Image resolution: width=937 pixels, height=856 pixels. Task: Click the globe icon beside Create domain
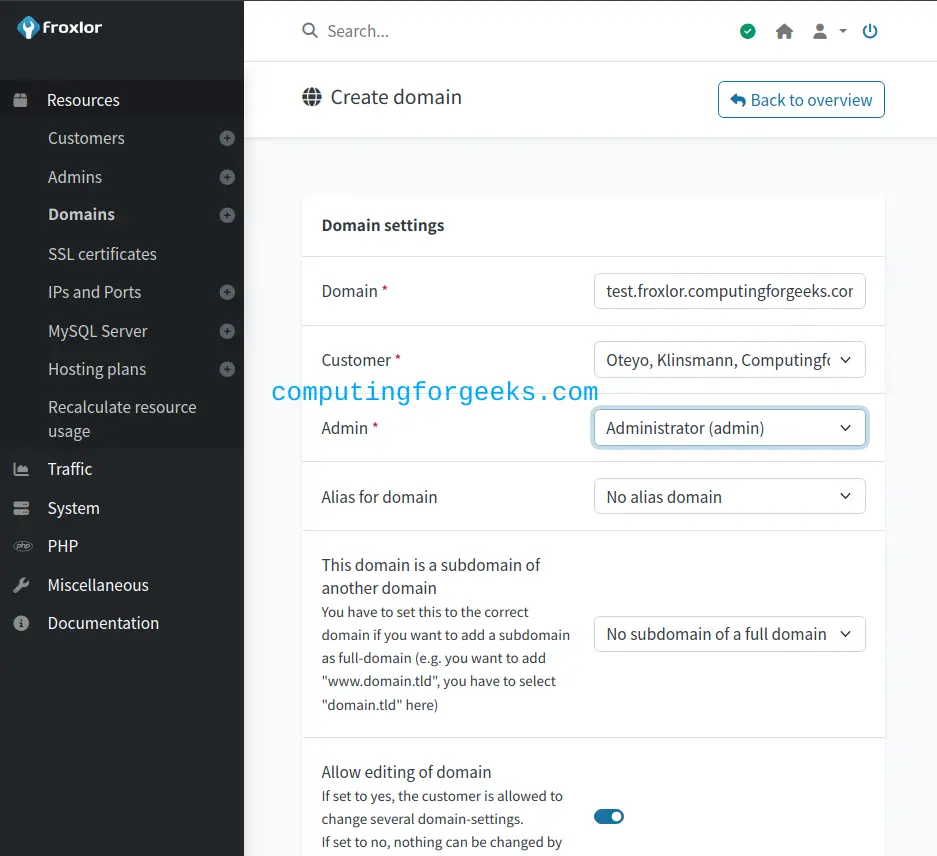311,97
